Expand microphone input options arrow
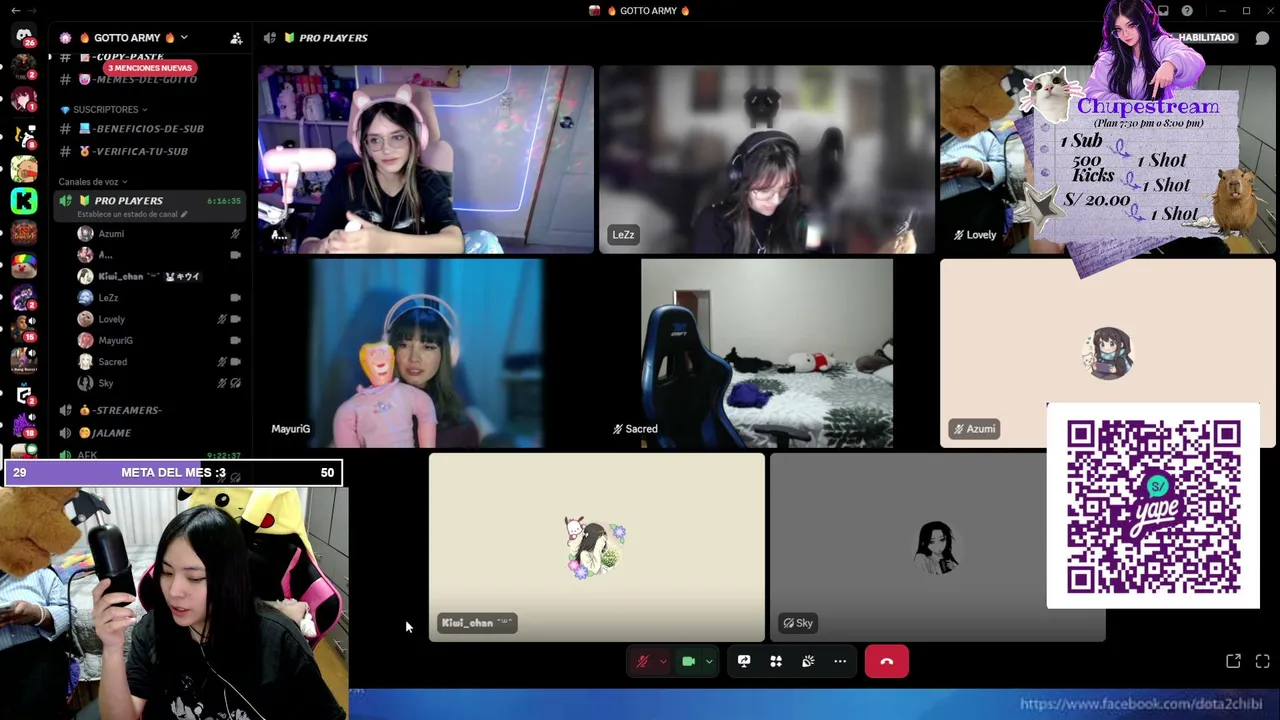Viewport: 1280px width, 720px height. [x=662, y=661]
